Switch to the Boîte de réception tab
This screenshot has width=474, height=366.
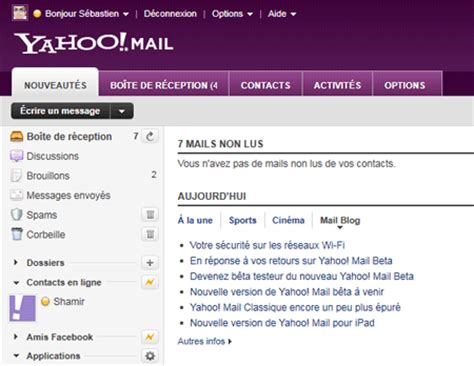164,84
